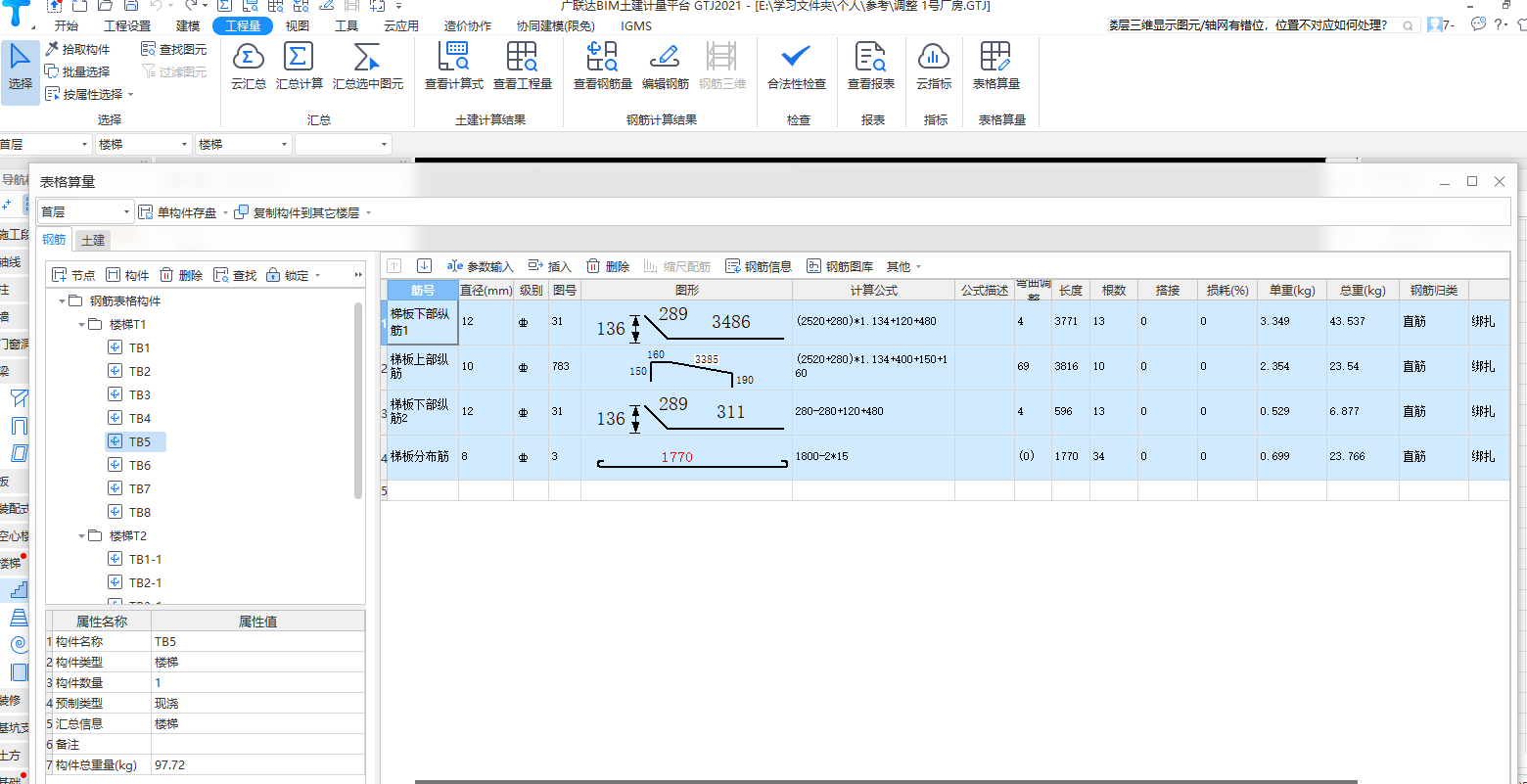The height and width of the screenshot is (784, 1527).
Task: Click the 构件数量 value field
Action: point(257,682)
